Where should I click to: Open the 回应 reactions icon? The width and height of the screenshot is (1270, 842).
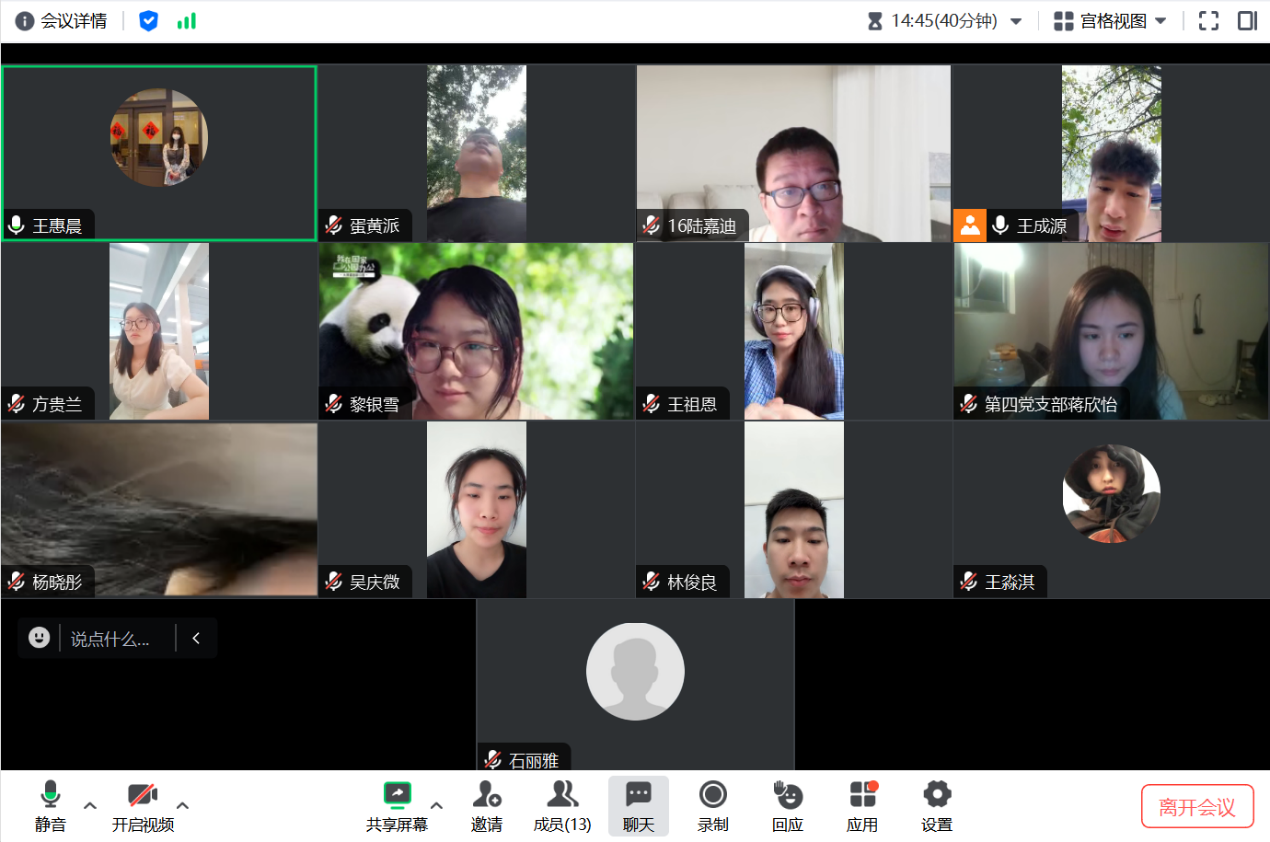click(788, 805)
